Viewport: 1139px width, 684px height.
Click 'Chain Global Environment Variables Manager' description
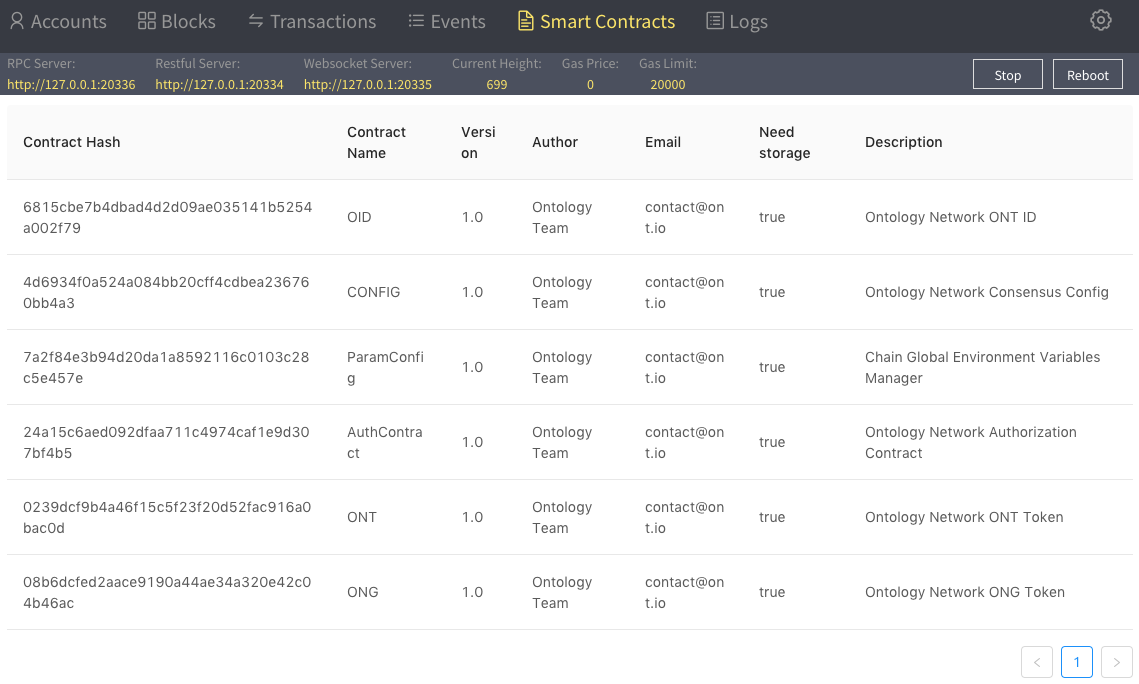pyautogui.click(x=982, y=367)
